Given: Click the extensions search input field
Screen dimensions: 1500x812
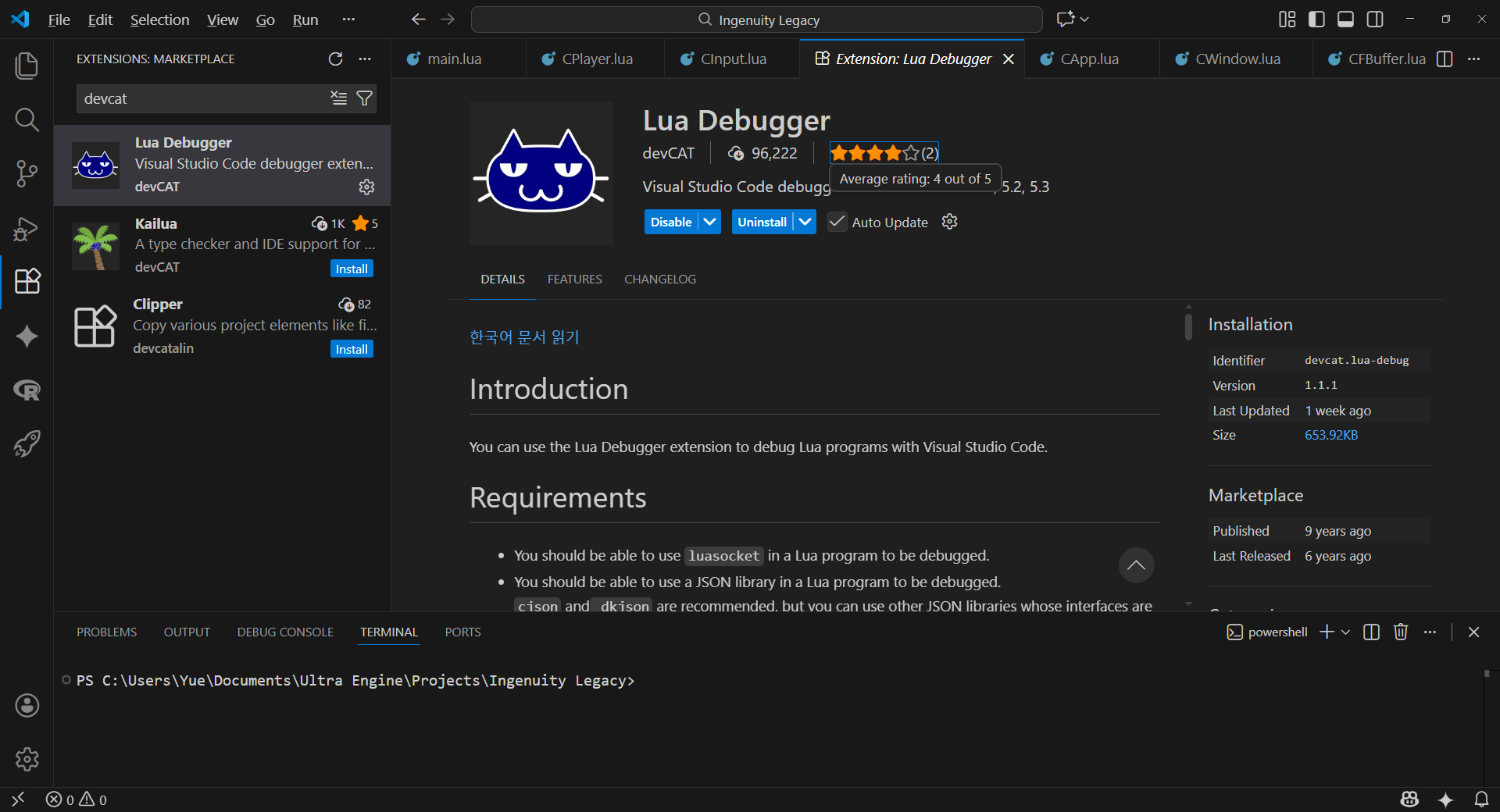Looking at the screenshot, I should (x=203, y=98).
